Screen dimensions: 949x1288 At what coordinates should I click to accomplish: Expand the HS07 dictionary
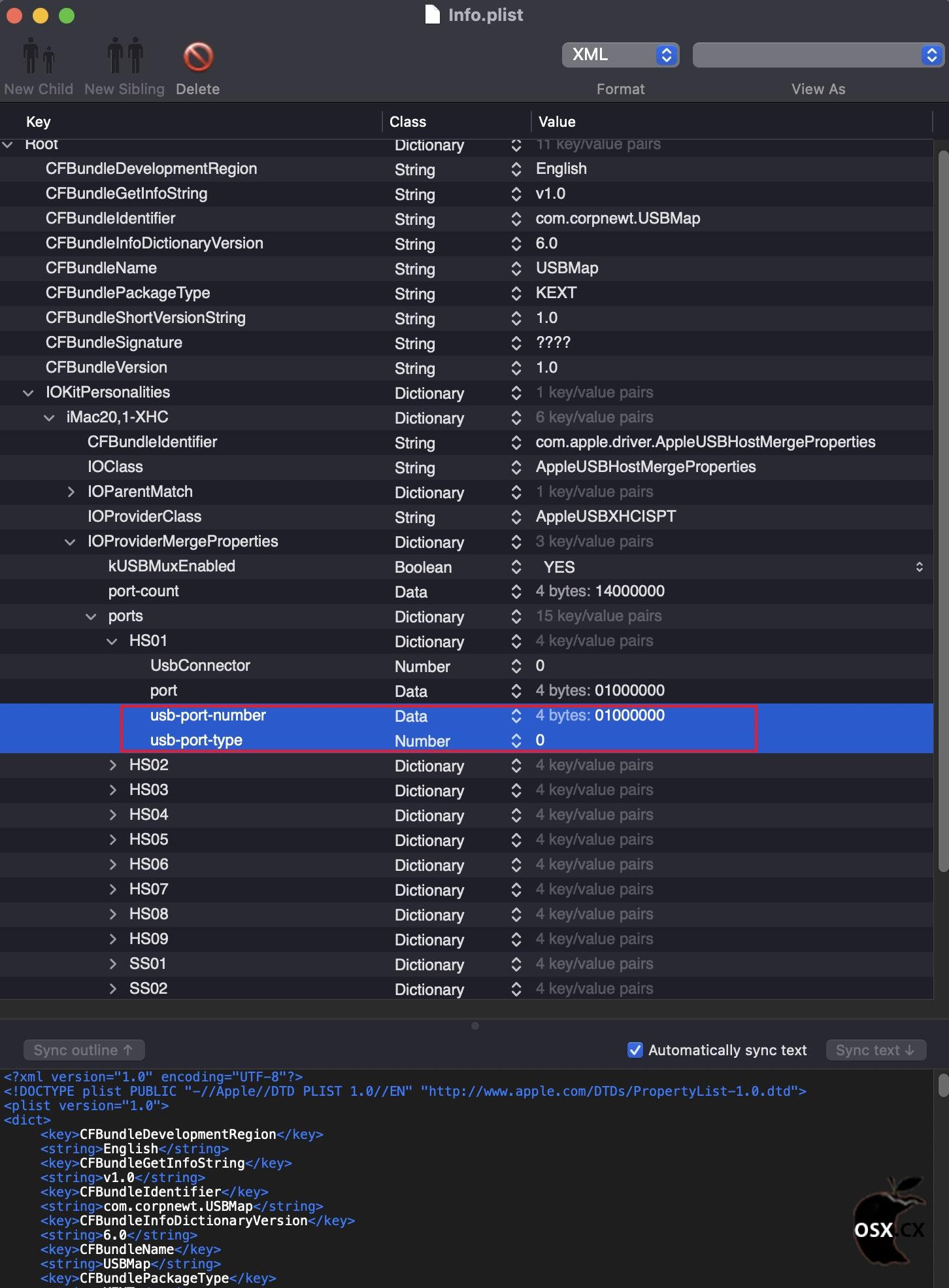[x=112, y=889]
